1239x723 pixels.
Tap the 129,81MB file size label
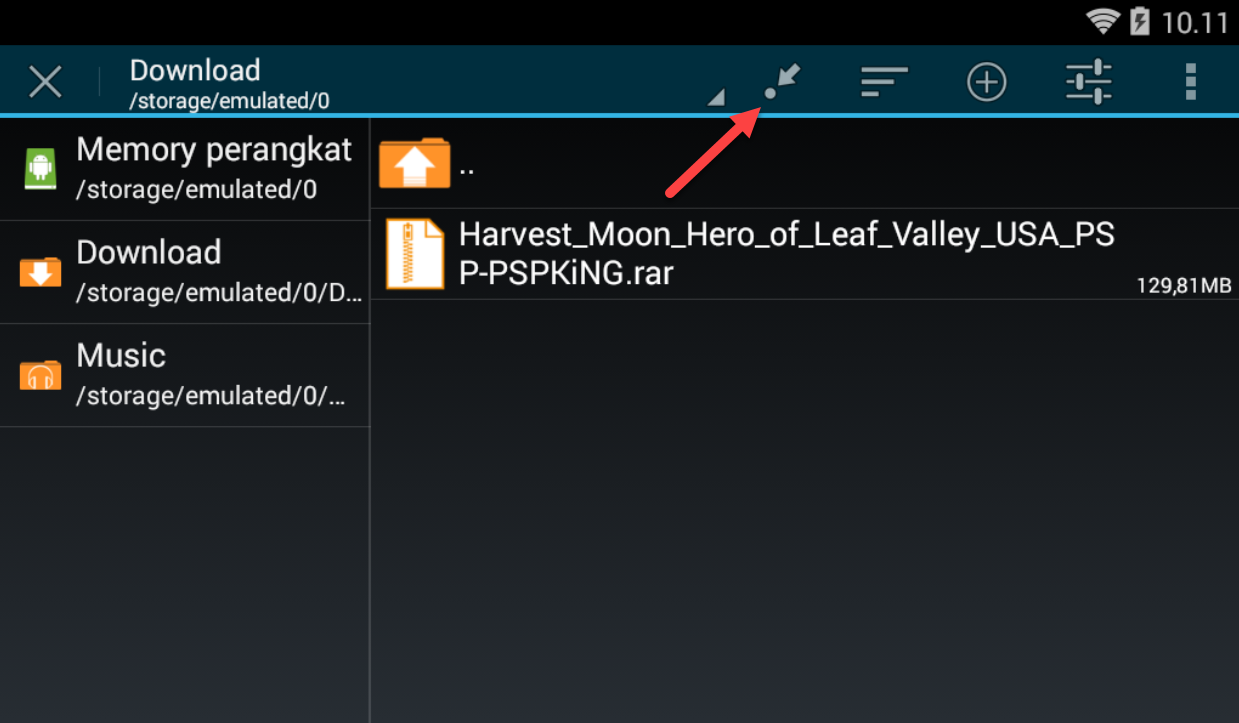click(x=1183, y=285)
